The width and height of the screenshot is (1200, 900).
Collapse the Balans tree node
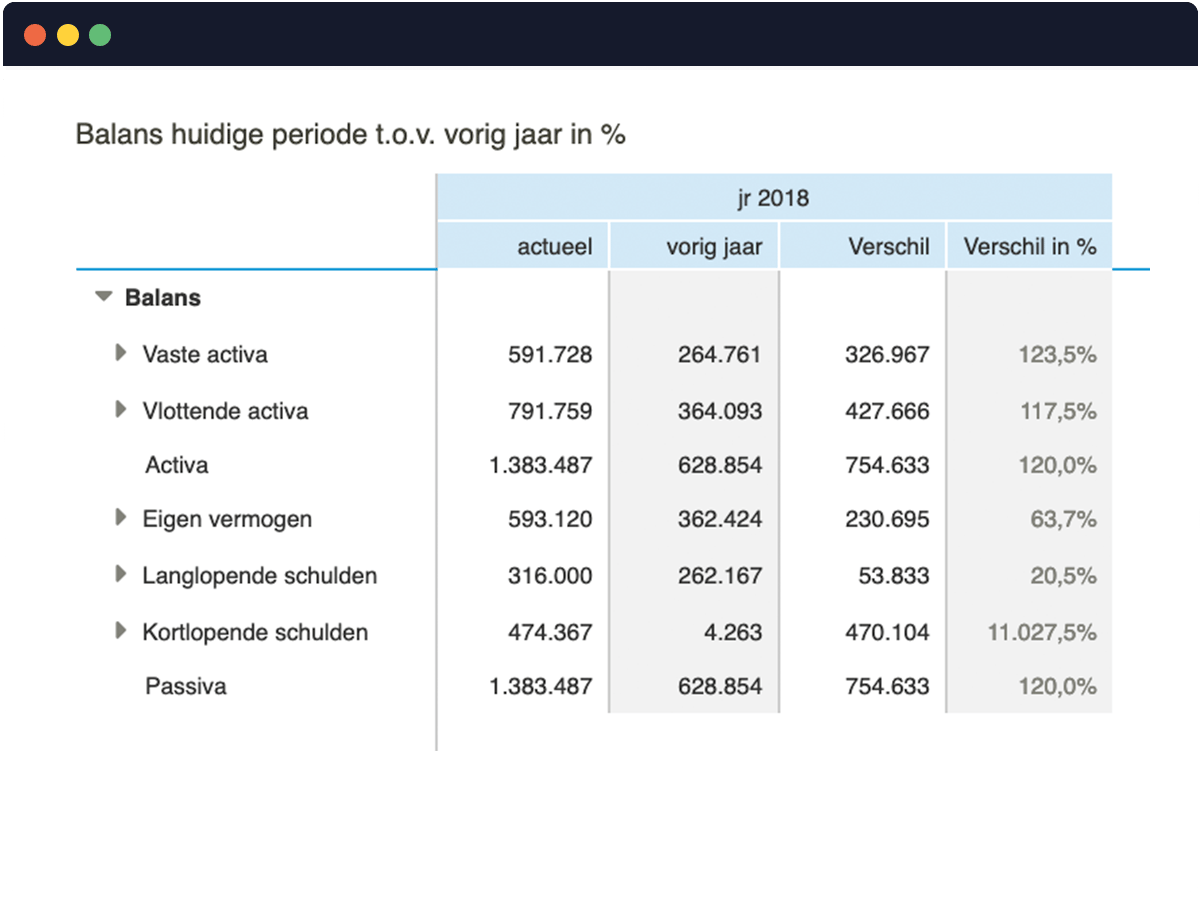[x=101, y=297]
